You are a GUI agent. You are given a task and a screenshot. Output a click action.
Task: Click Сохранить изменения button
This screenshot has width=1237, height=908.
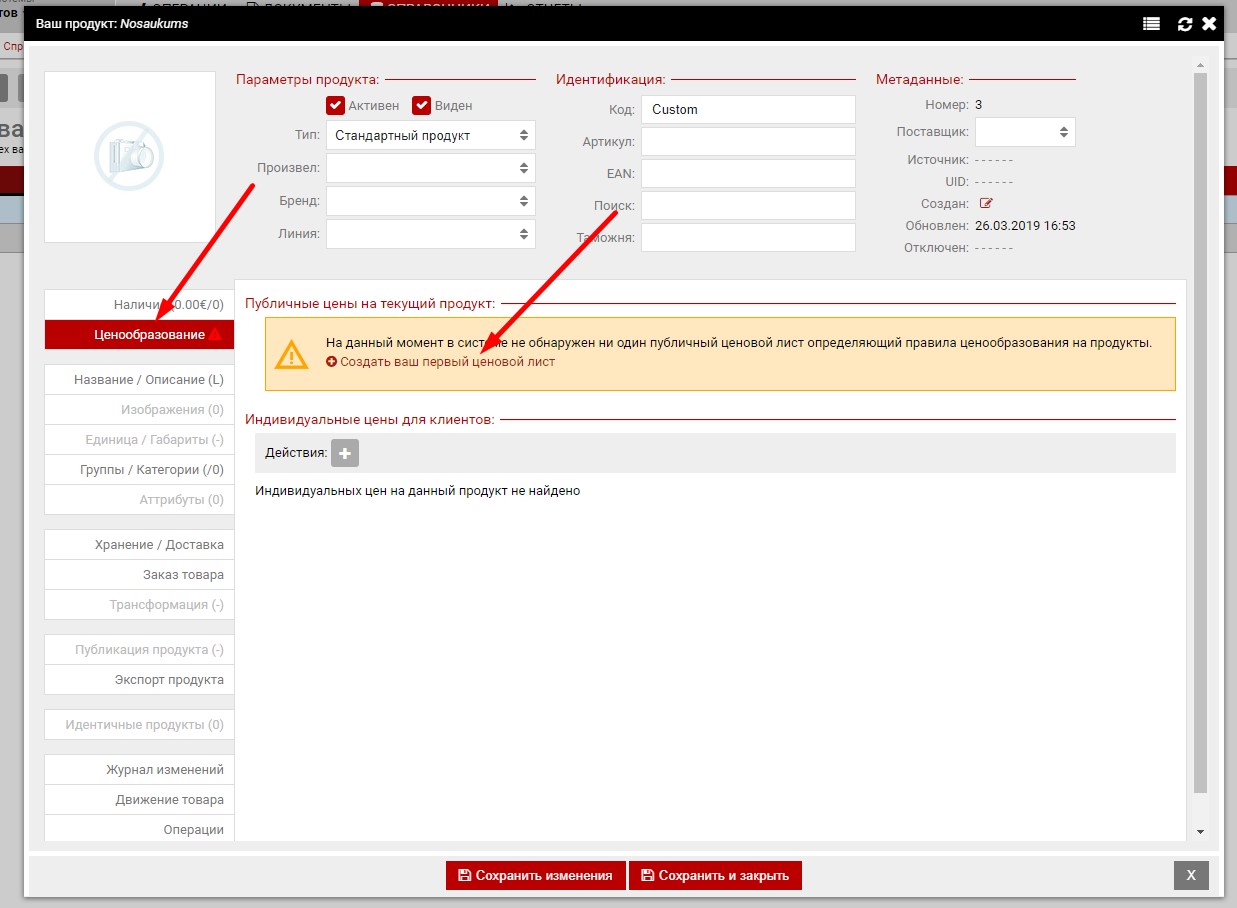point(535,875)
